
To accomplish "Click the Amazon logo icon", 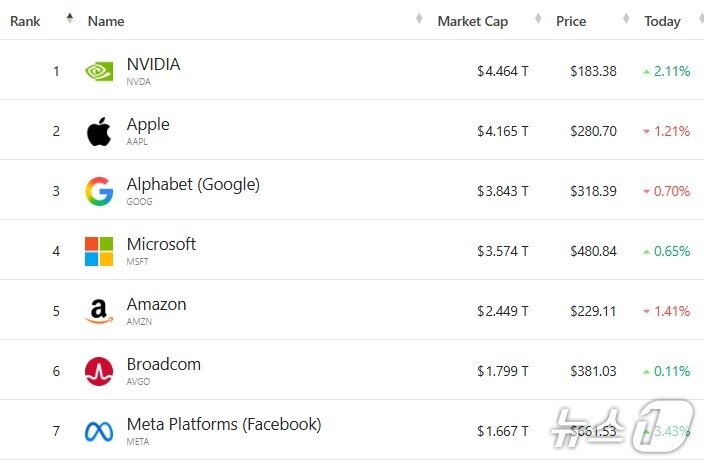I will tap(99, 311).
